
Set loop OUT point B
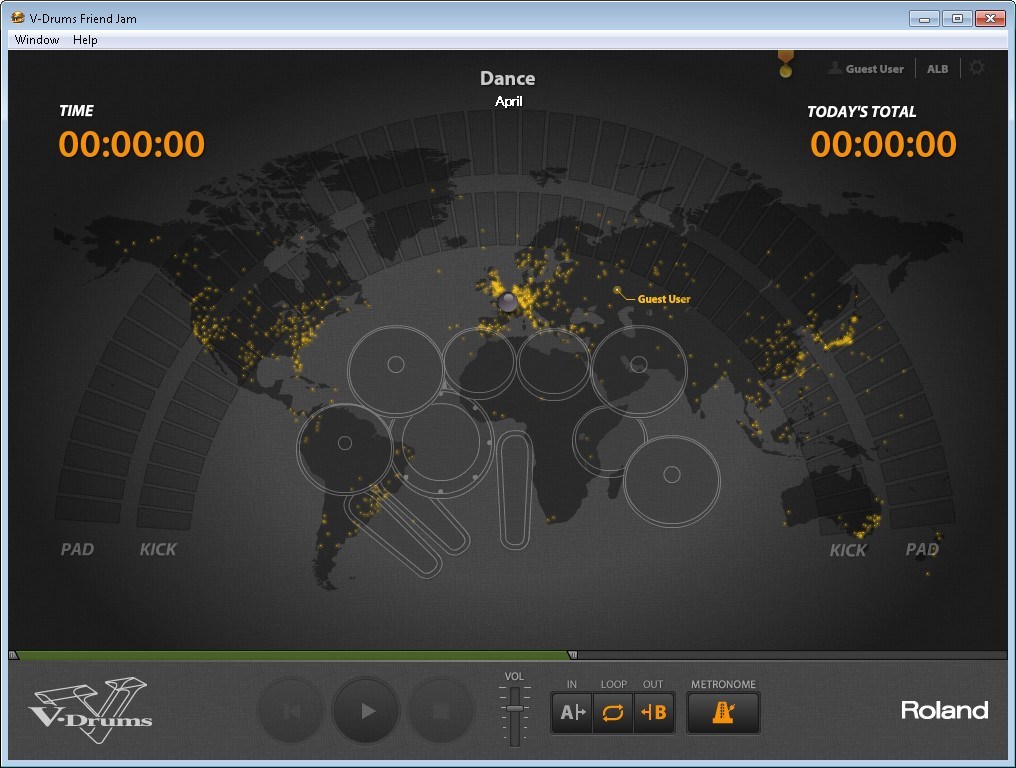(x=654, y=712)
